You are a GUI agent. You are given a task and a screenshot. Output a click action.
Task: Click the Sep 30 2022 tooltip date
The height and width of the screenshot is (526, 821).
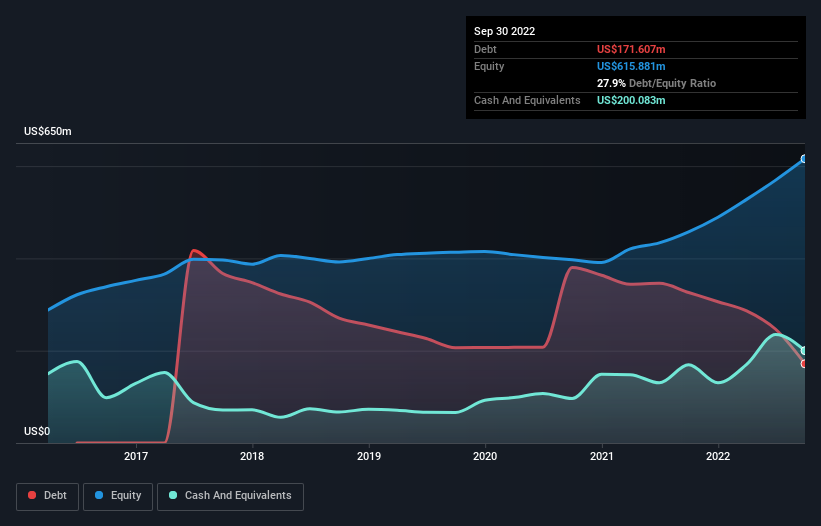pyautogui.click(x=504, y=31)
